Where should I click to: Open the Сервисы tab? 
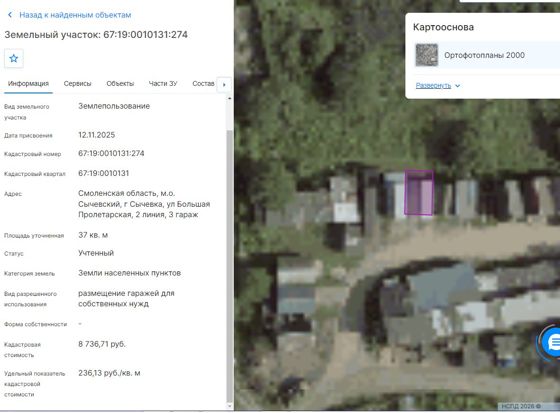78,84
